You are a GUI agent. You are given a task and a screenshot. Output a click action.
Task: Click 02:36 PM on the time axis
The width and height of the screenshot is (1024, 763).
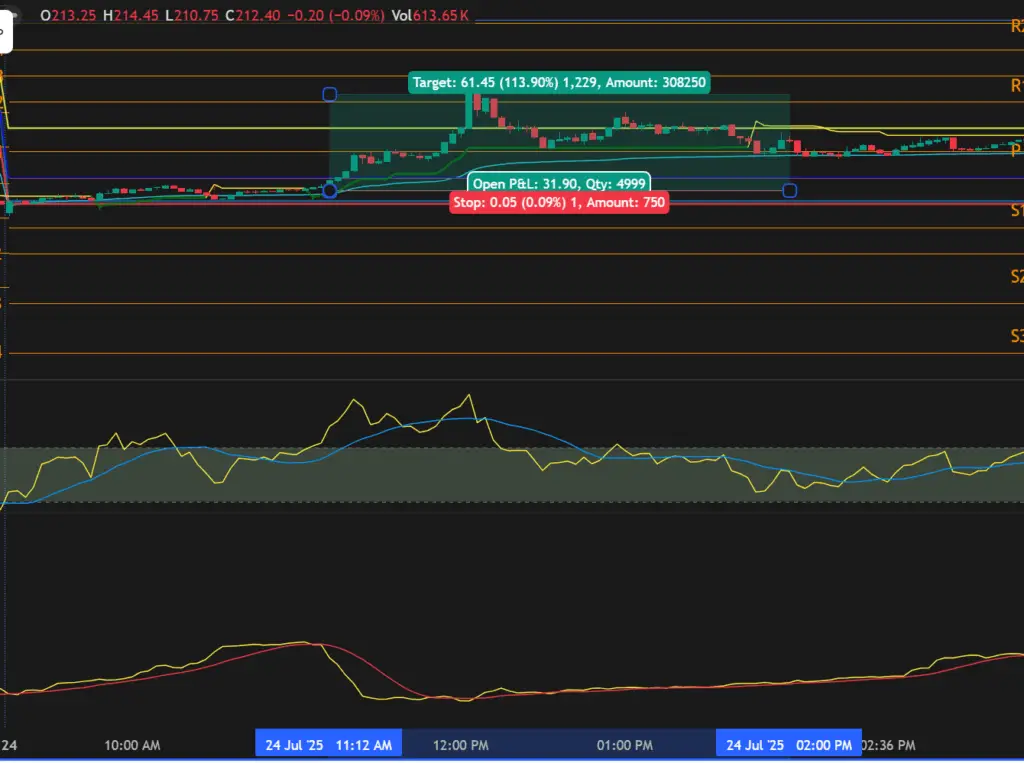(891, 745)
